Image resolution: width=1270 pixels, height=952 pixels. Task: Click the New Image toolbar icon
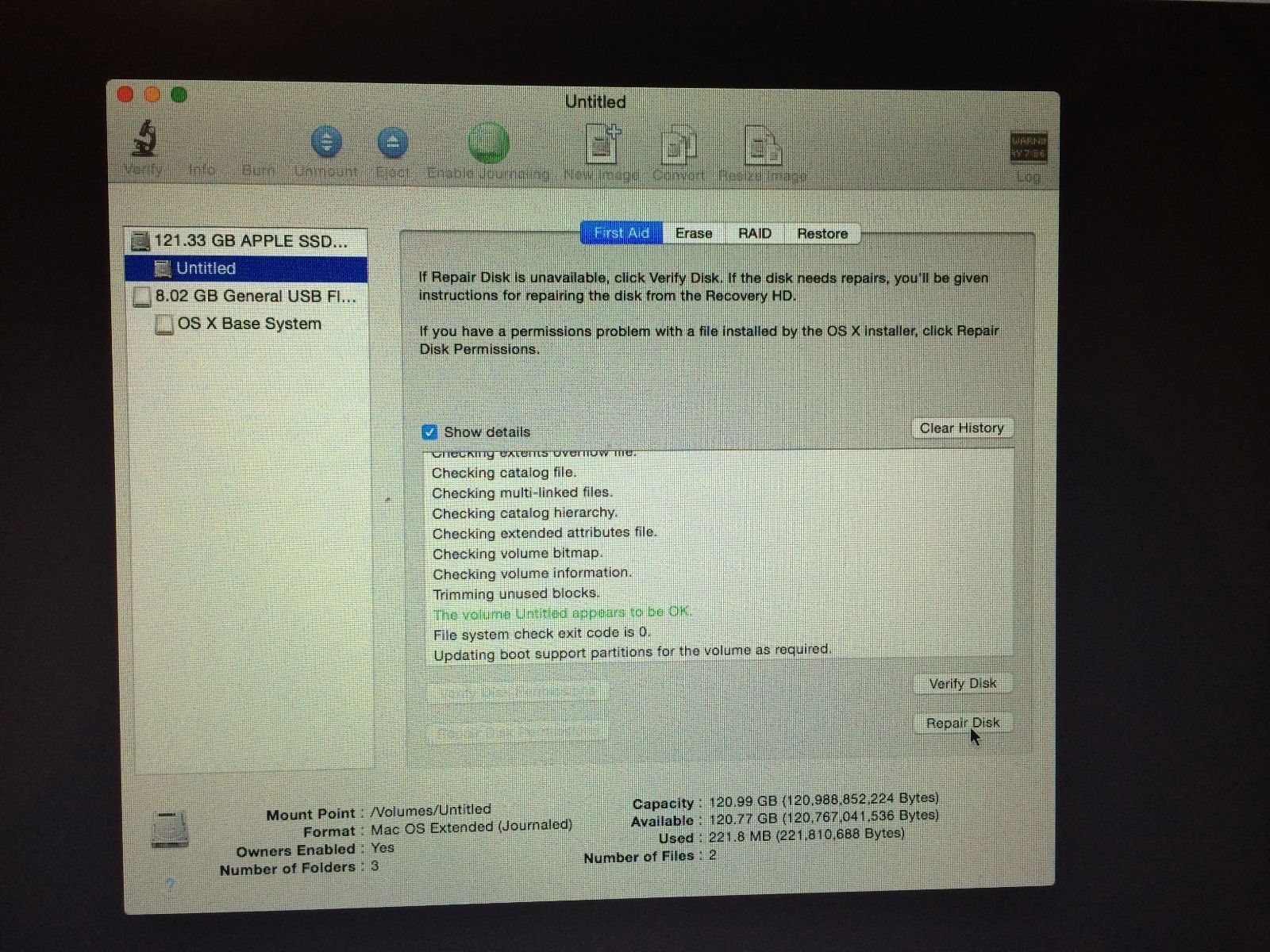(602, 144)
